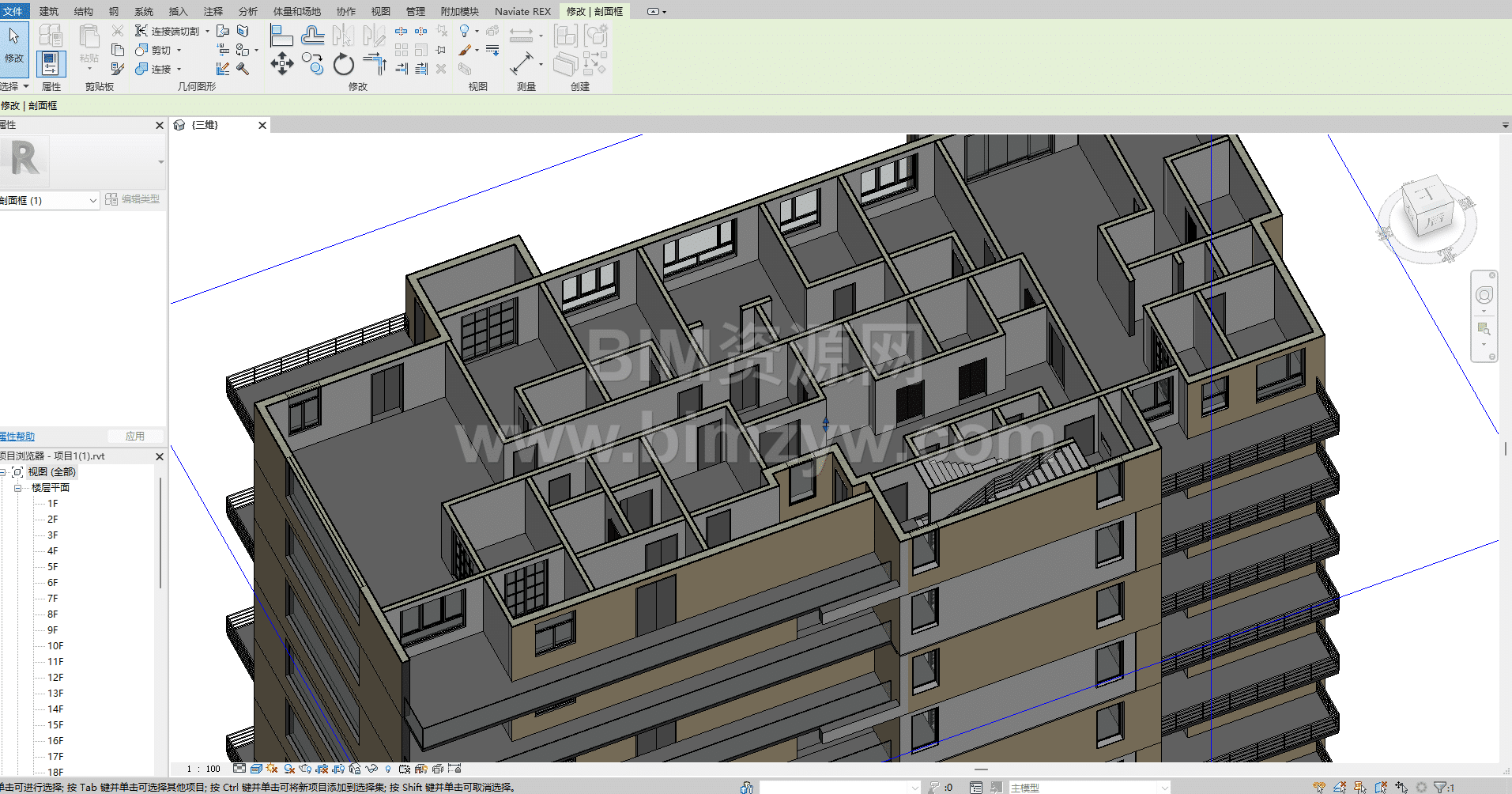Open the type selector dropdown
The width and height of the screenshot is (1512, 794).
point(161,162)
